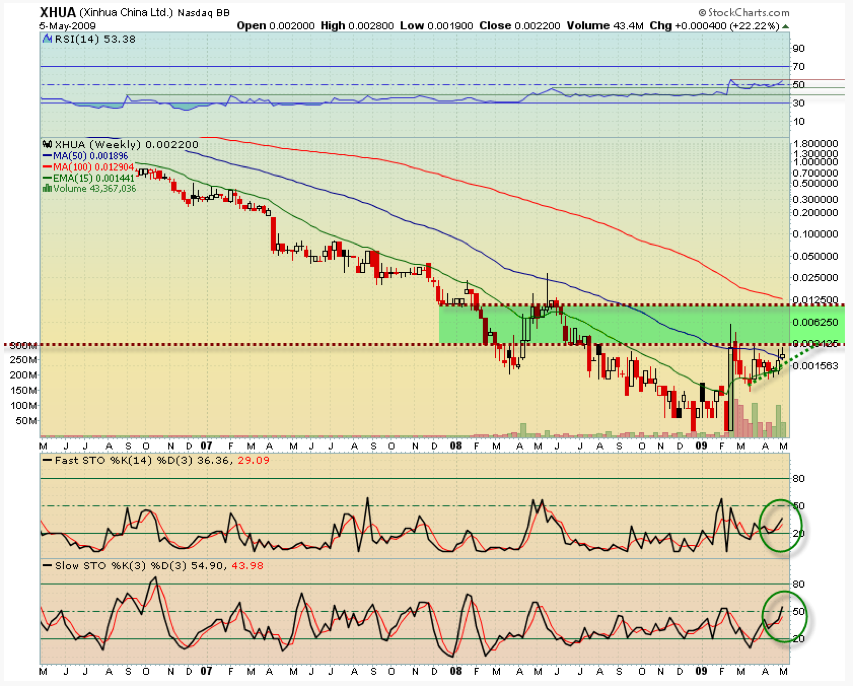Click the 250M volume axis label
This screenshot has height=686, width=853.
[23, 360]
